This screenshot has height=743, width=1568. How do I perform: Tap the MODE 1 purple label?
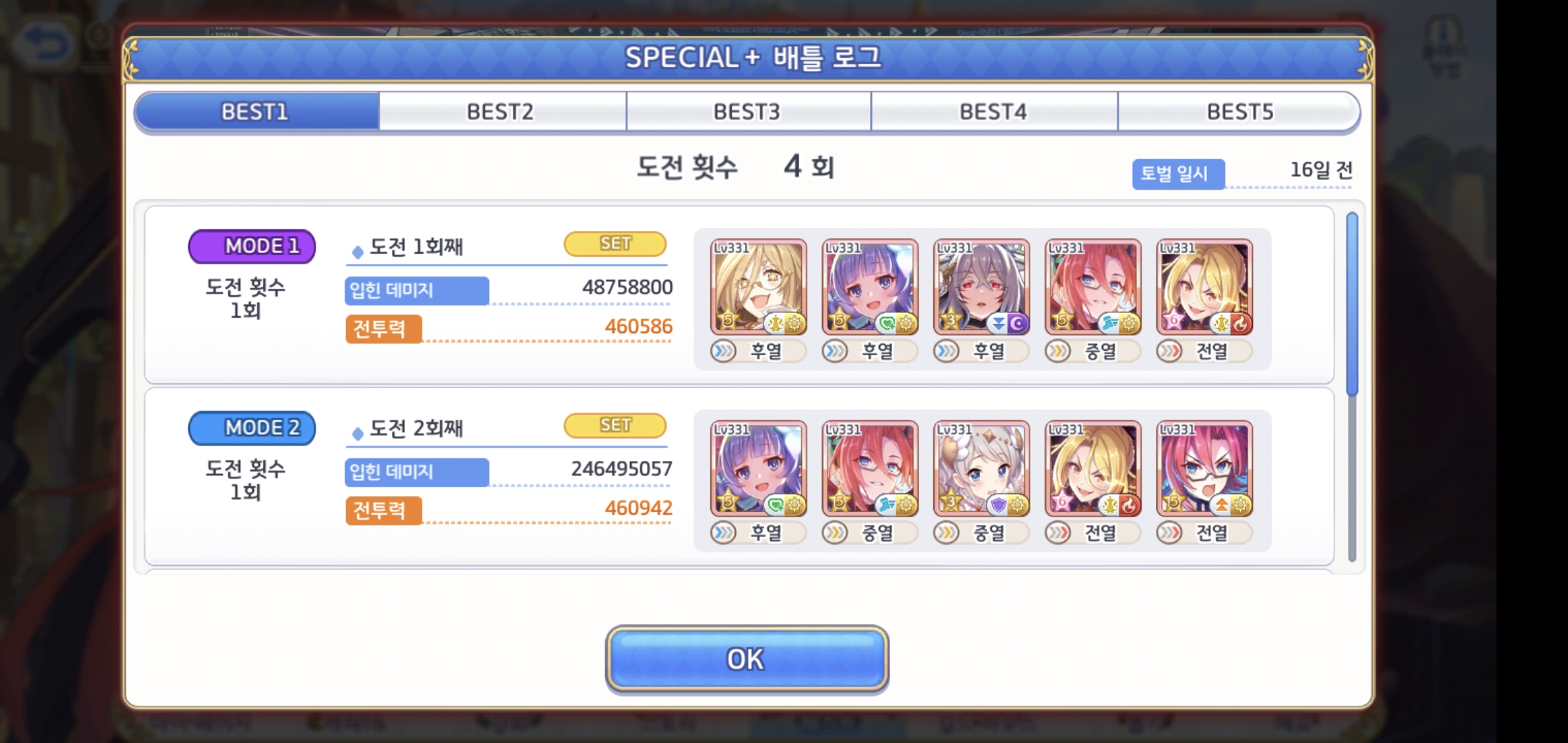pos(252,246)
